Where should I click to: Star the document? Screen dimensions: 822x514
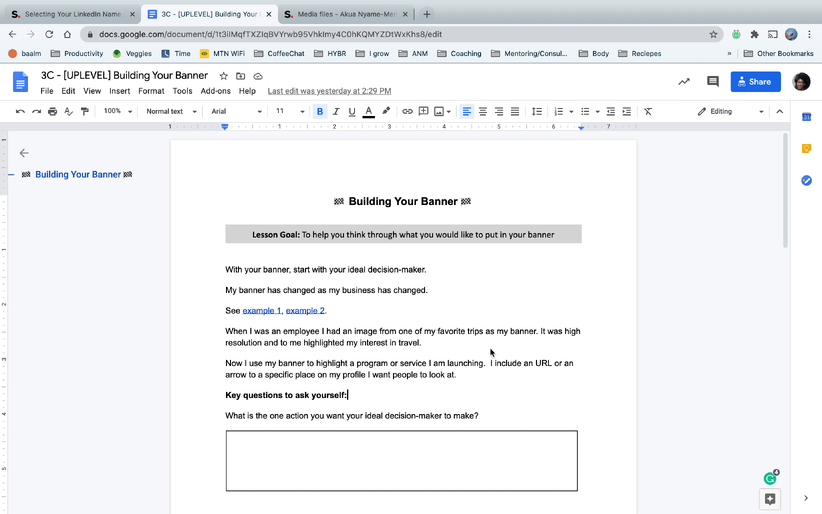pos(223,76)
